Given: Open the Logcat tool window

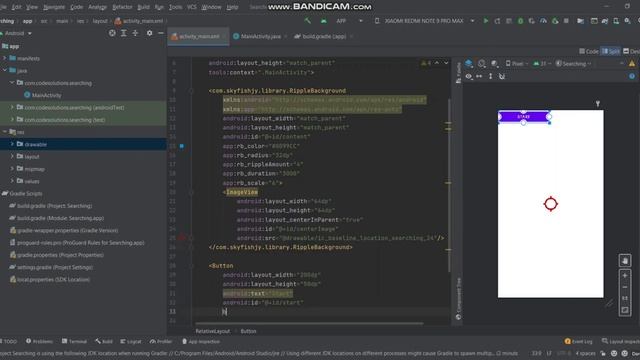Looking at the screenshot, I should point(131,341).
